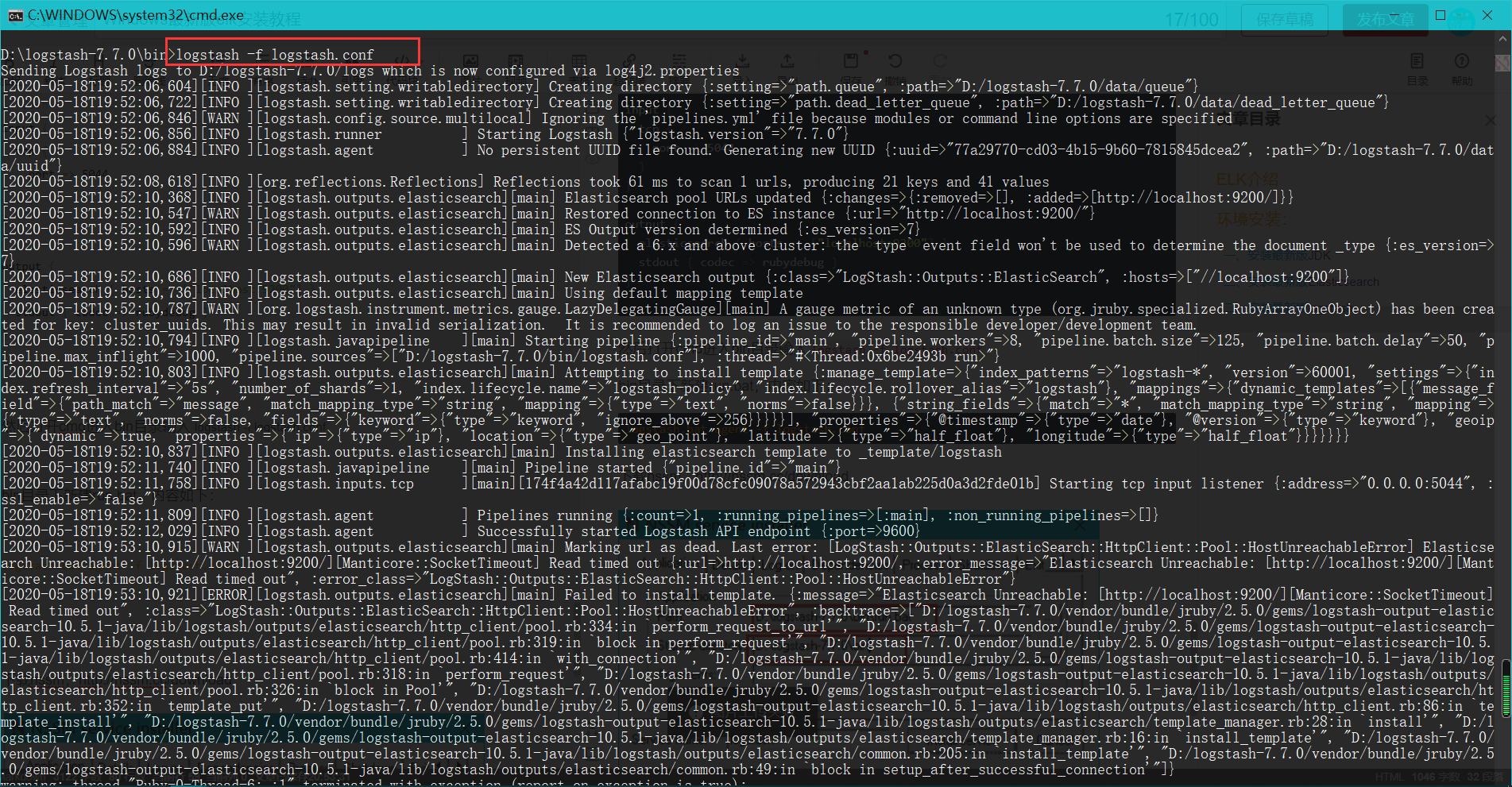Click 'New Elasticsearch output' log message

pyautogui.click(x=659, y=277)
